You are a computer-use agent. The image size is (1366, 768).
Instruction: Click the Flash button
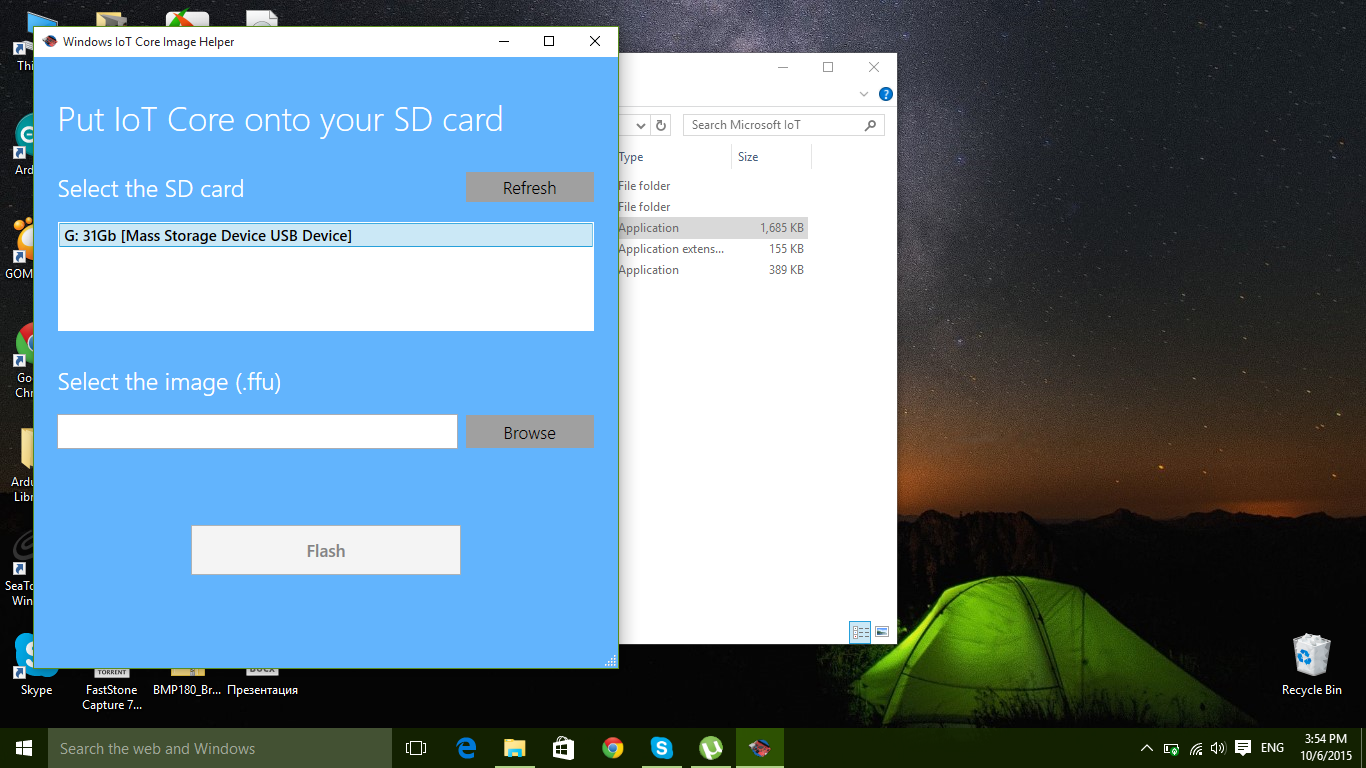(326, 550)
